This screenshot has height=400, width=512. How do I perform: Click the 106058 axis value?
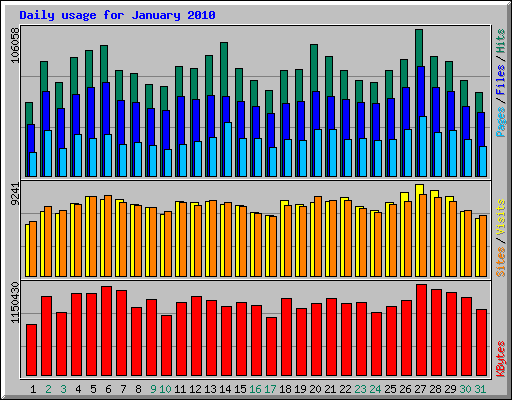coord(15,45)
